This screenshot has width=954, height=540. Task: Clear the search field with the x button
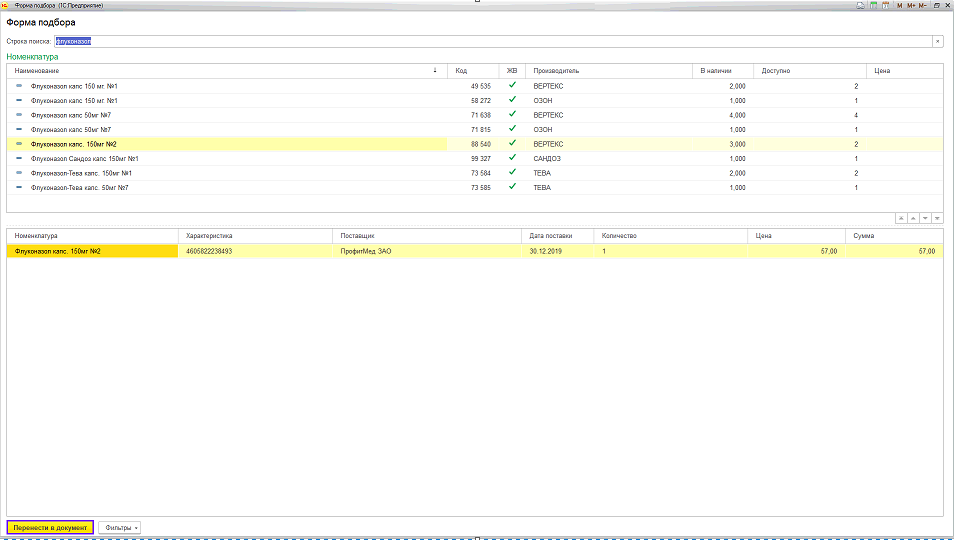(937, 41)
